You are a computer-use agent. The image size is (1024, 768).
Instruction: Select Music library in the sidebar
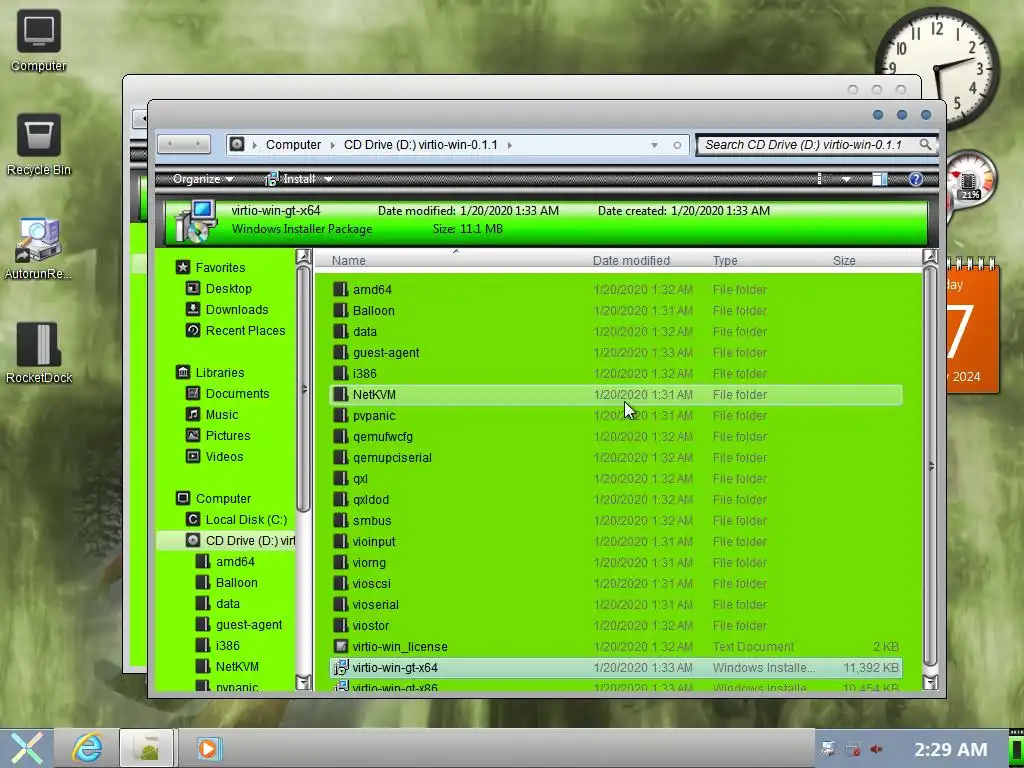(x=221, y=415)
